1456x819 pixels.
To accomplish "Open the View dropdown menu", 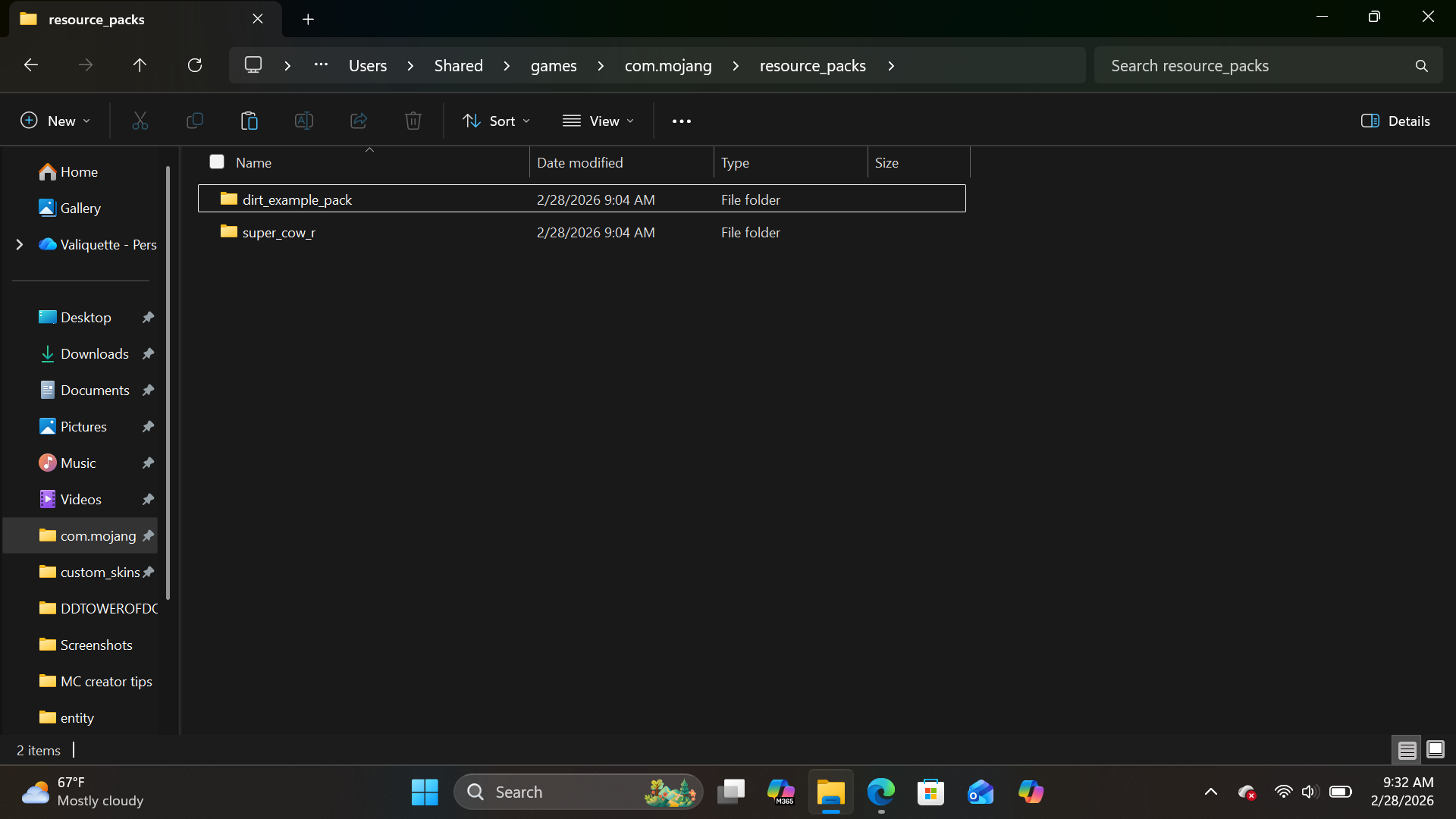I will coord(598,121).
